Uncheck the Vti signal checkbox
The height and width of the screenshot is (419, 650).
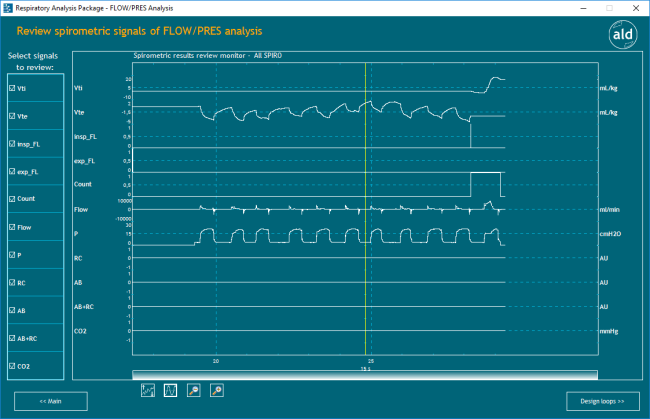pos(12,89)
